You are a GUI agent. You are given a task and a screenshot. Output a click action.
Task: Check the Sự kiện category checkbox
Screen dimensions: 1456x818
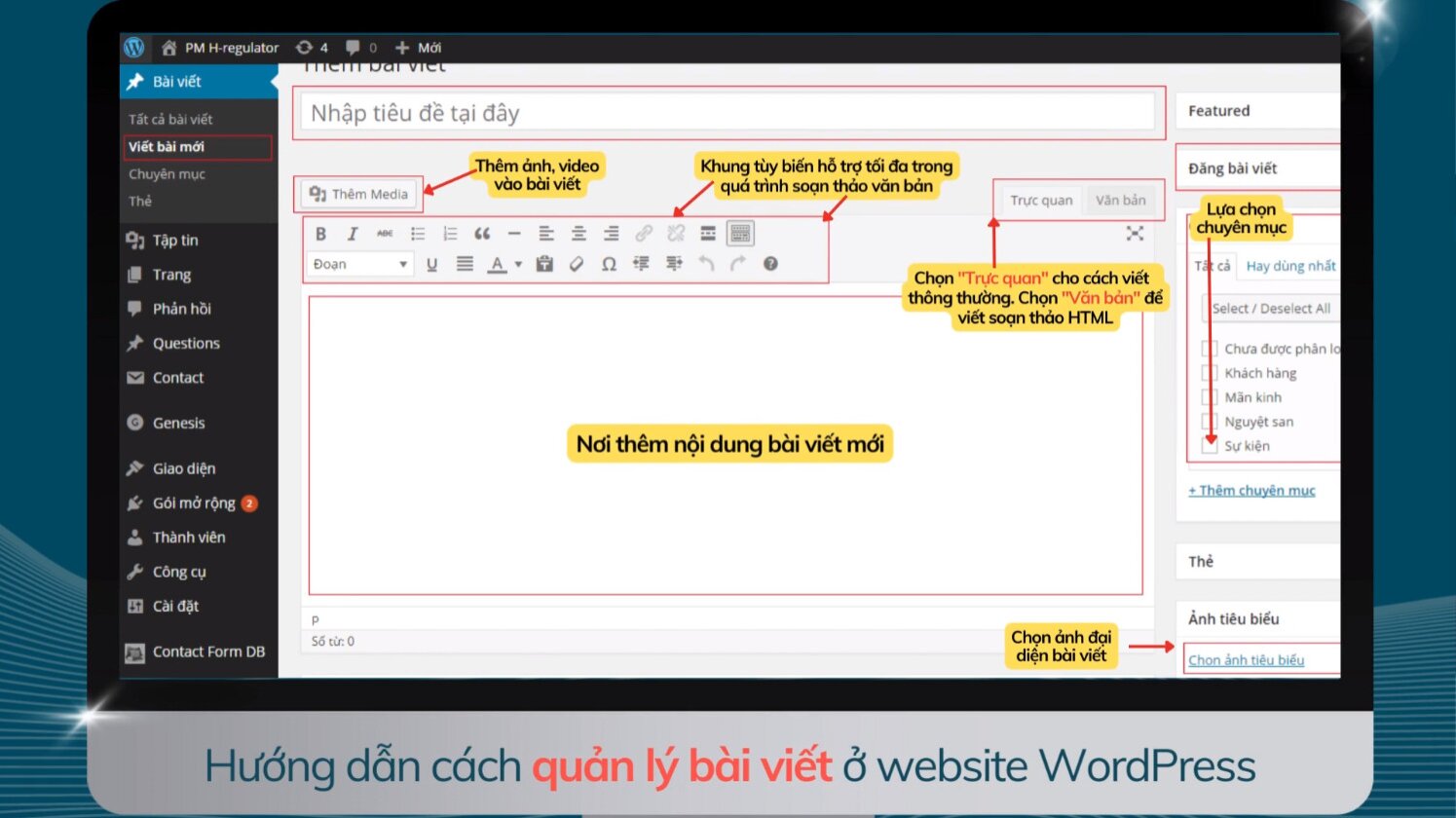pos(1208,445)
